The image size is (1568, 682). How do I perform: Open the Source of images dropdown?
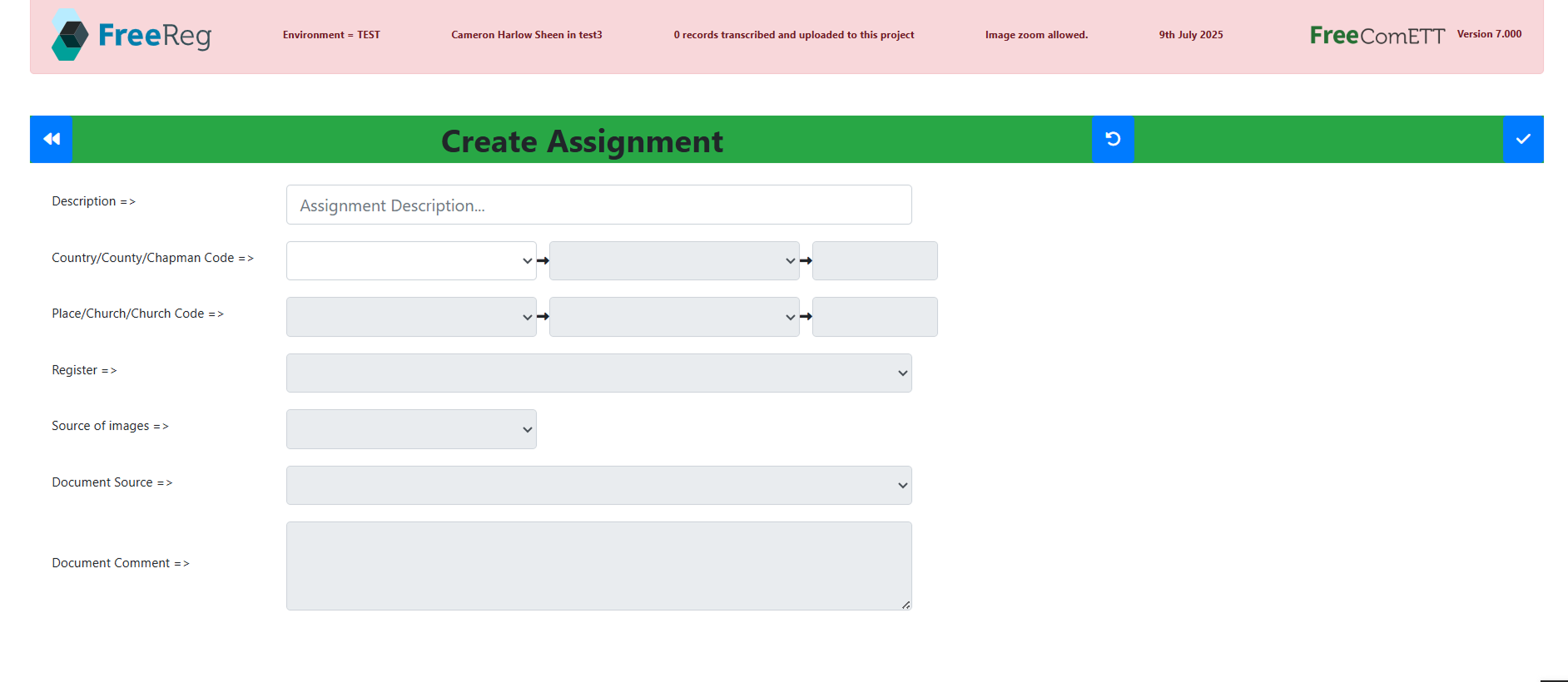411,429
